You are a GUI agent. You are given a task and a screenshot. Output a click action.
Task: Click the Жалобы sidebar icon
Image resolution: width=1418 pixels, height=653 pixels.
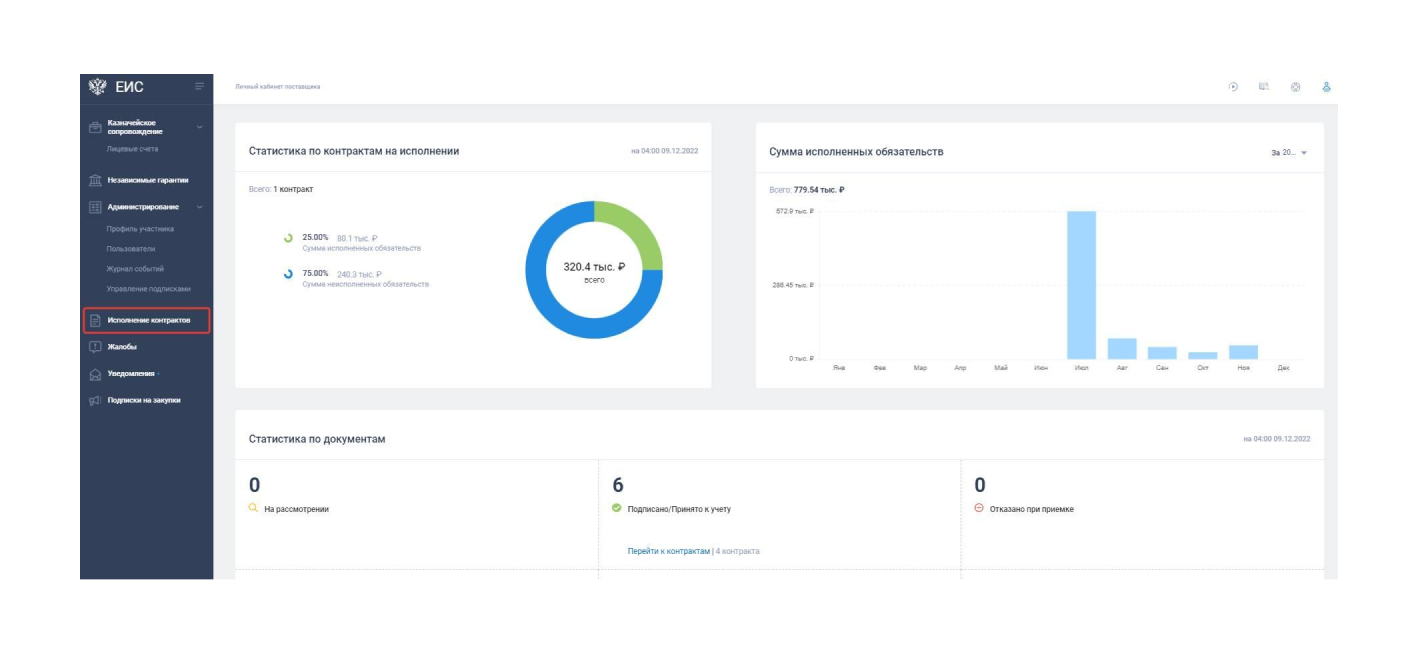tap(96, 347)
